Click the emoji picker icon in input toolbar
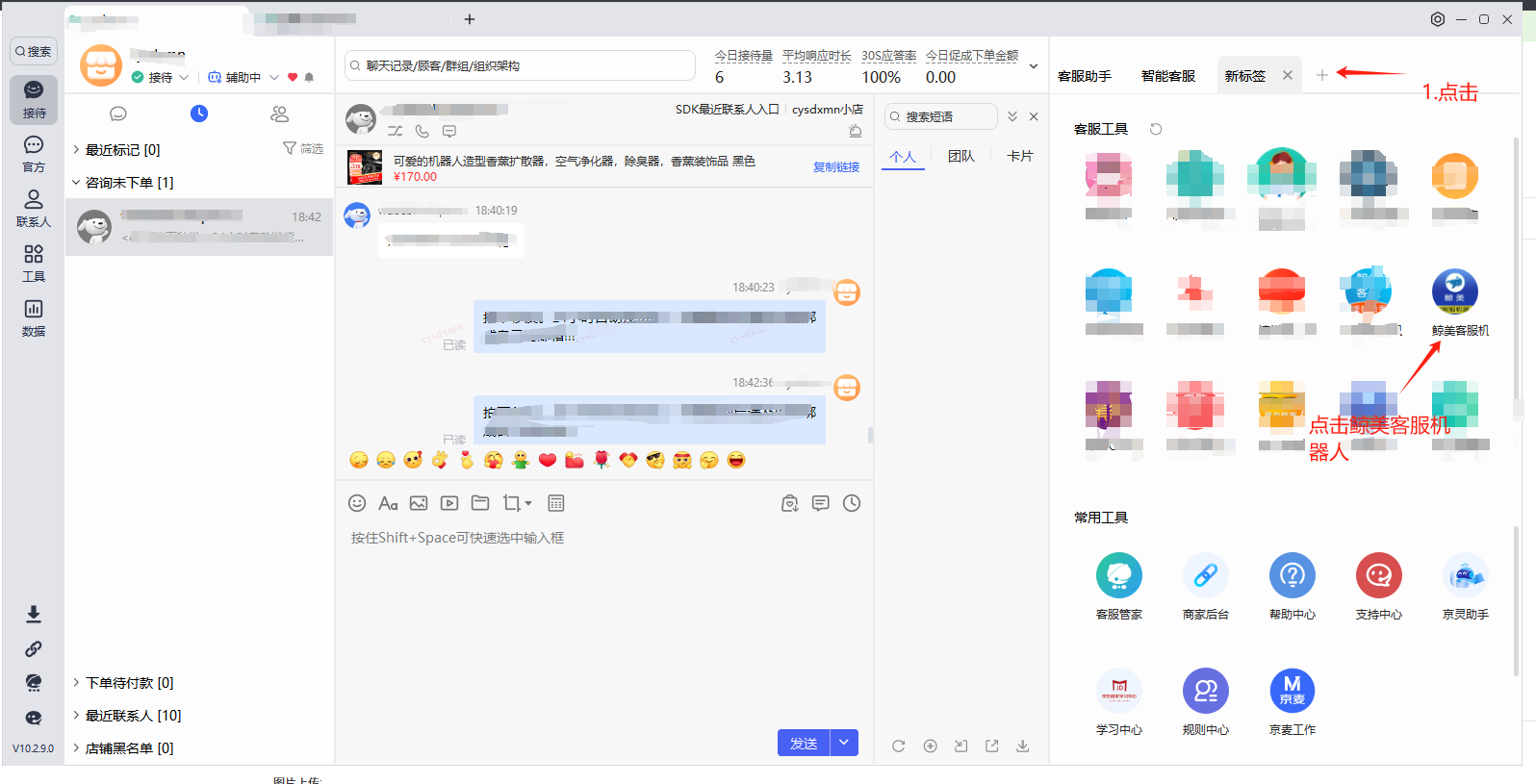1536x784 pixels. coord(357,503)
